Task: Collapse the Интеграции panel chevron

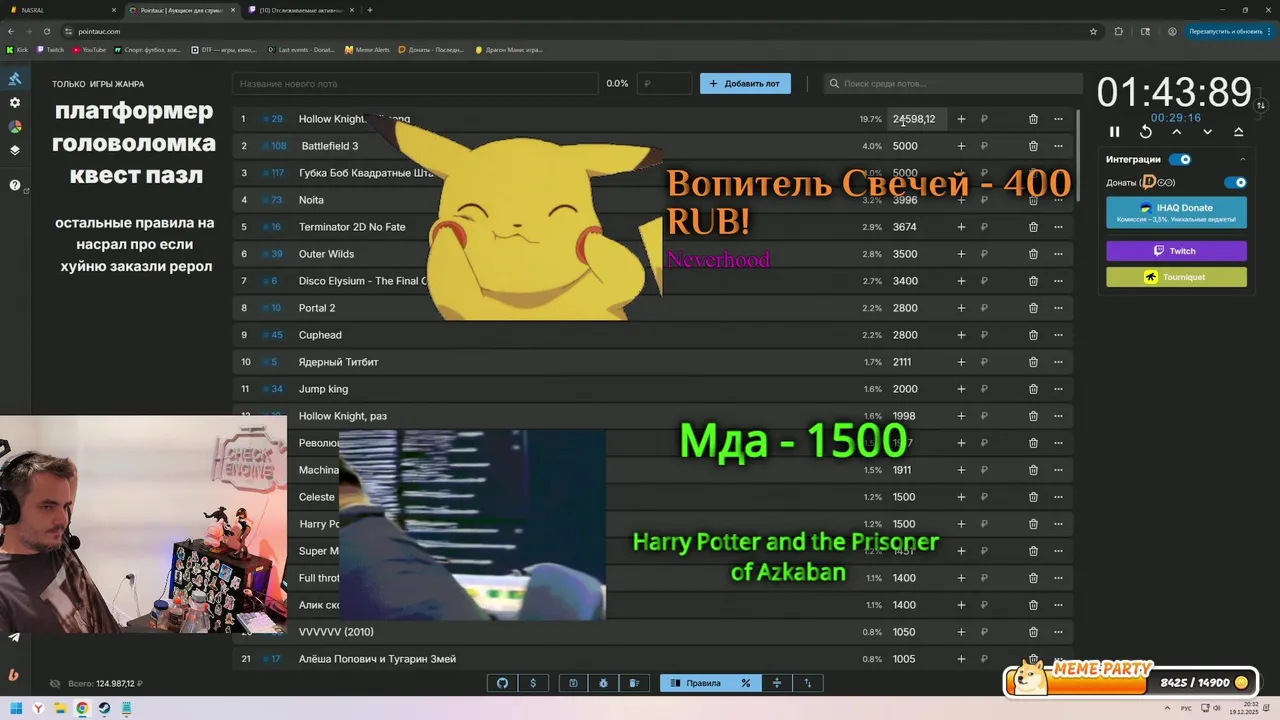Action: point(1243,159)
